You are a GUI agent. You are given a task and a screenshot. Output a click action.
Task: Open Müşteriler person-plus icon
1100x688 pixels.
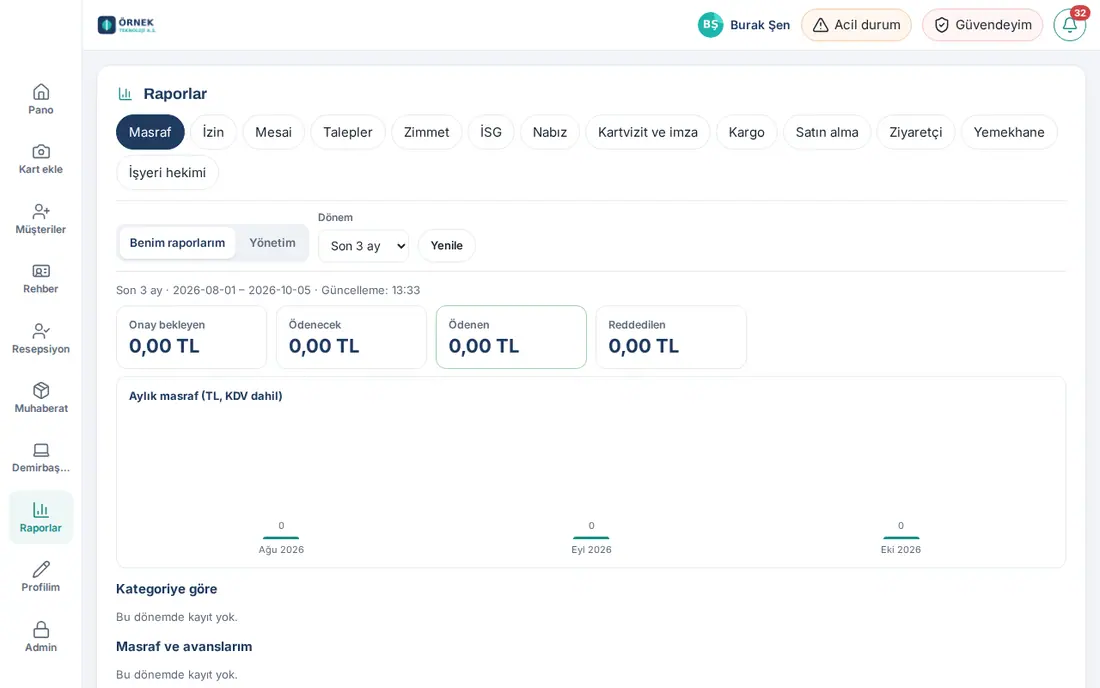pos(41,211)
